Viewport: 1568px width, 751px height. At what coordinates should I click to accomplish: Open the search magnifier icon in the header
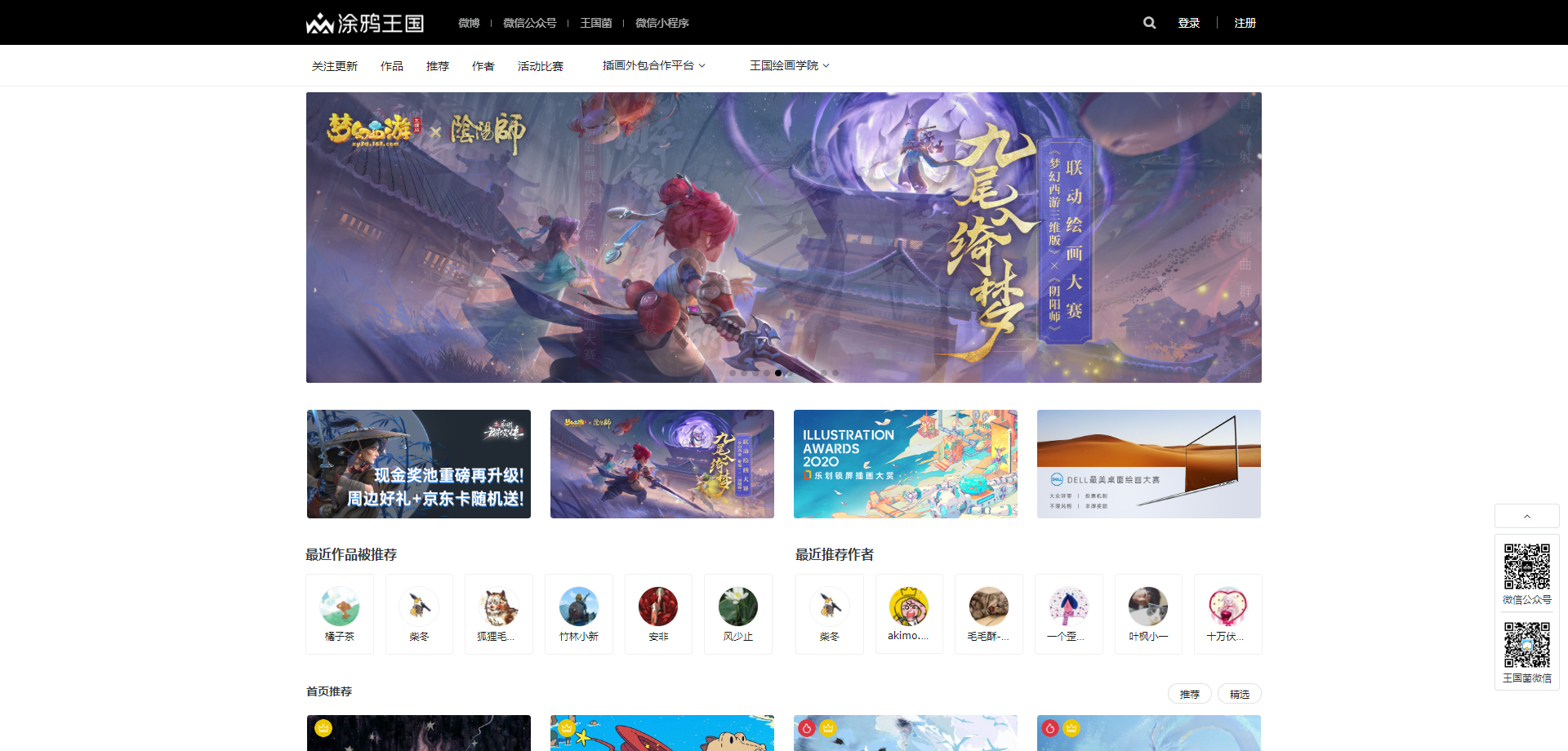1149,23
